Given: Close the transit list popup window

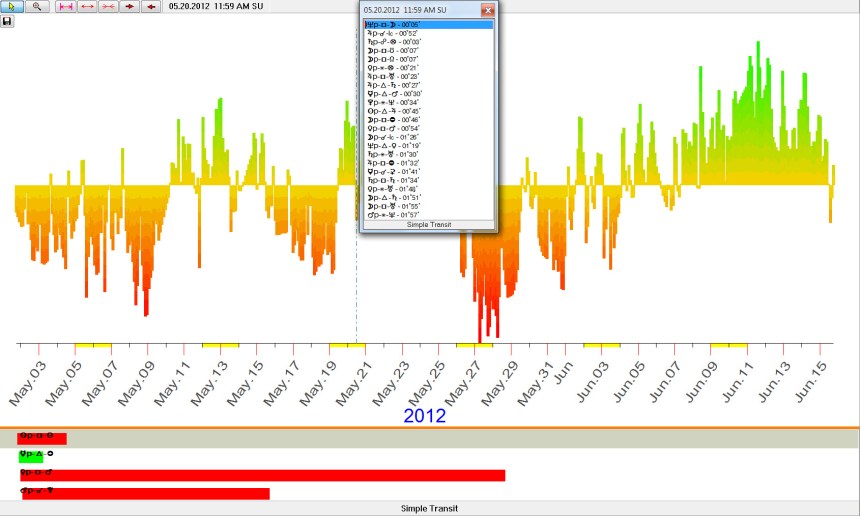Looking at the screenshot, I should coord(487,10).
